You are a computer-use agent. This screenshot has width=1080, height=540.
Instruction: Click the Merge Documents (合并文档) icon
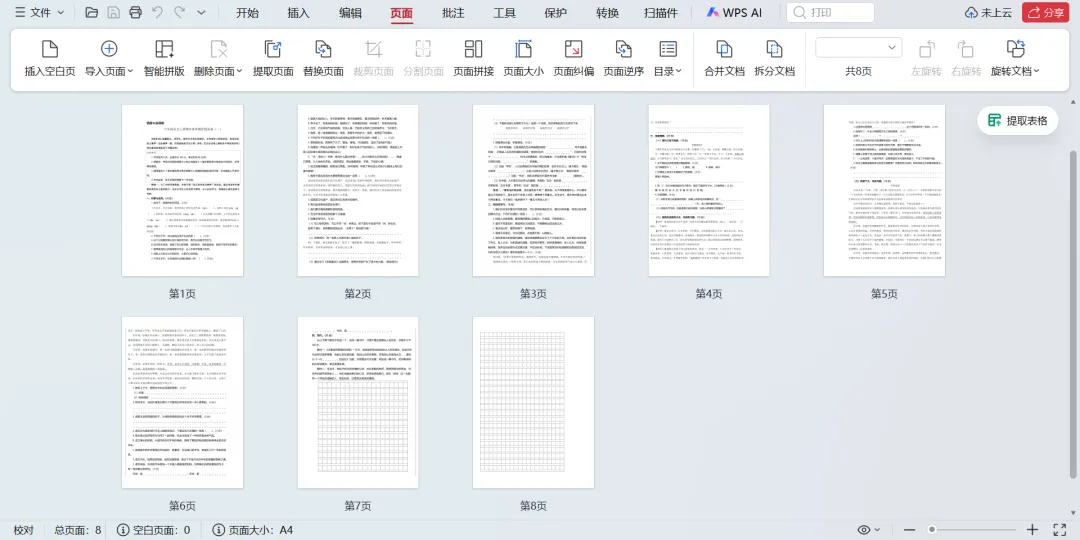tap(724, 48)
